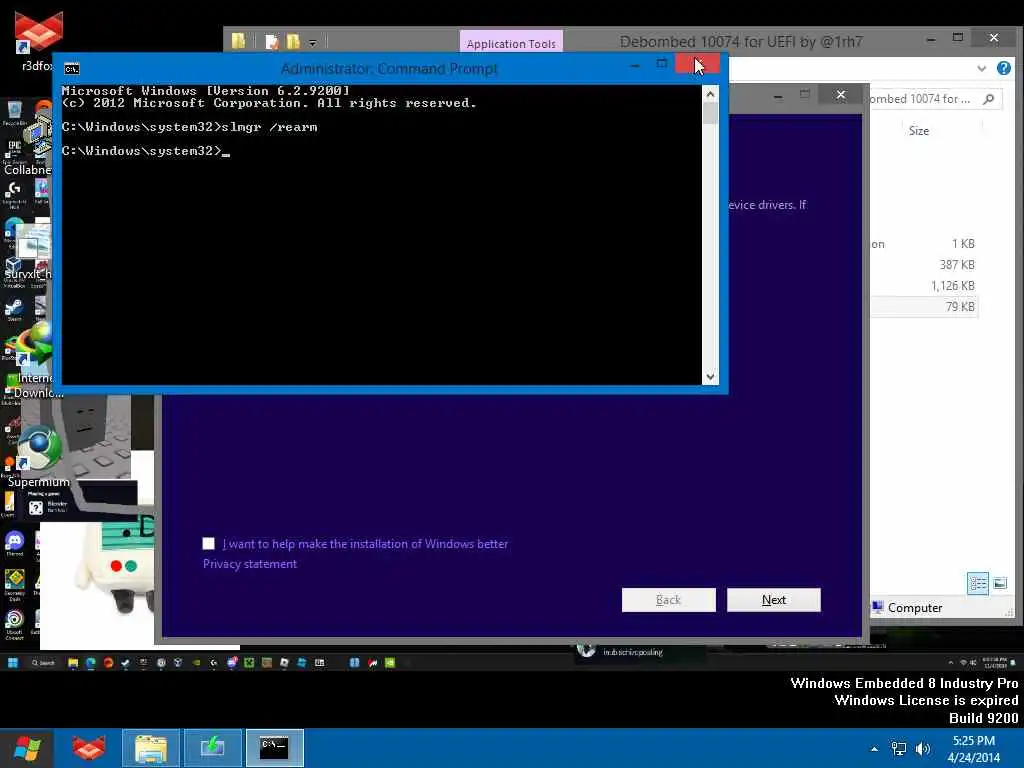
Task: Minimize the Command Prompt window
Action: (x=635, y=65)
